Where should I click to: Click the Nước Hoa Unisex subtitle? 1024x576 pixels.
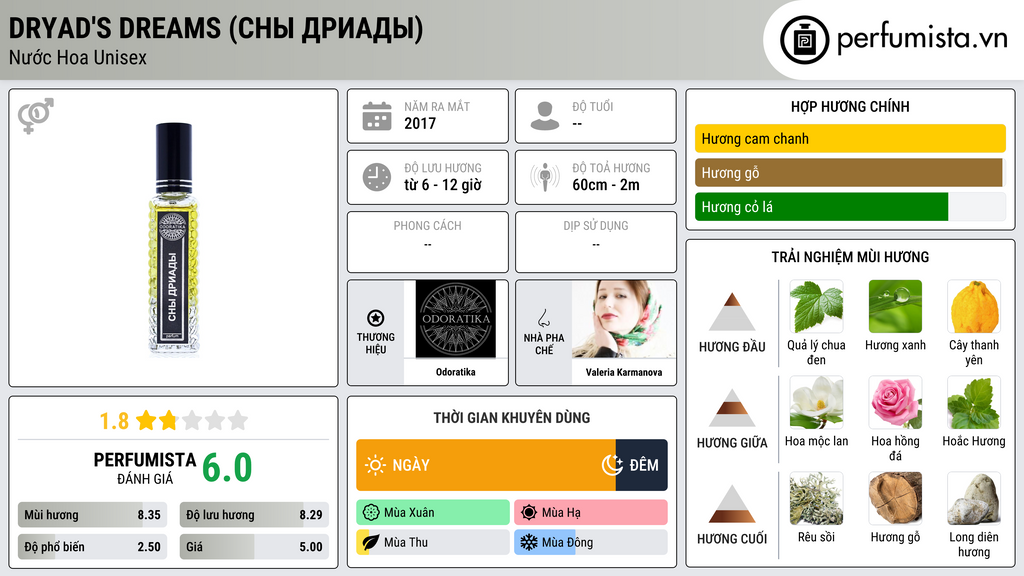pyautogui.click(x=78, y=57)
